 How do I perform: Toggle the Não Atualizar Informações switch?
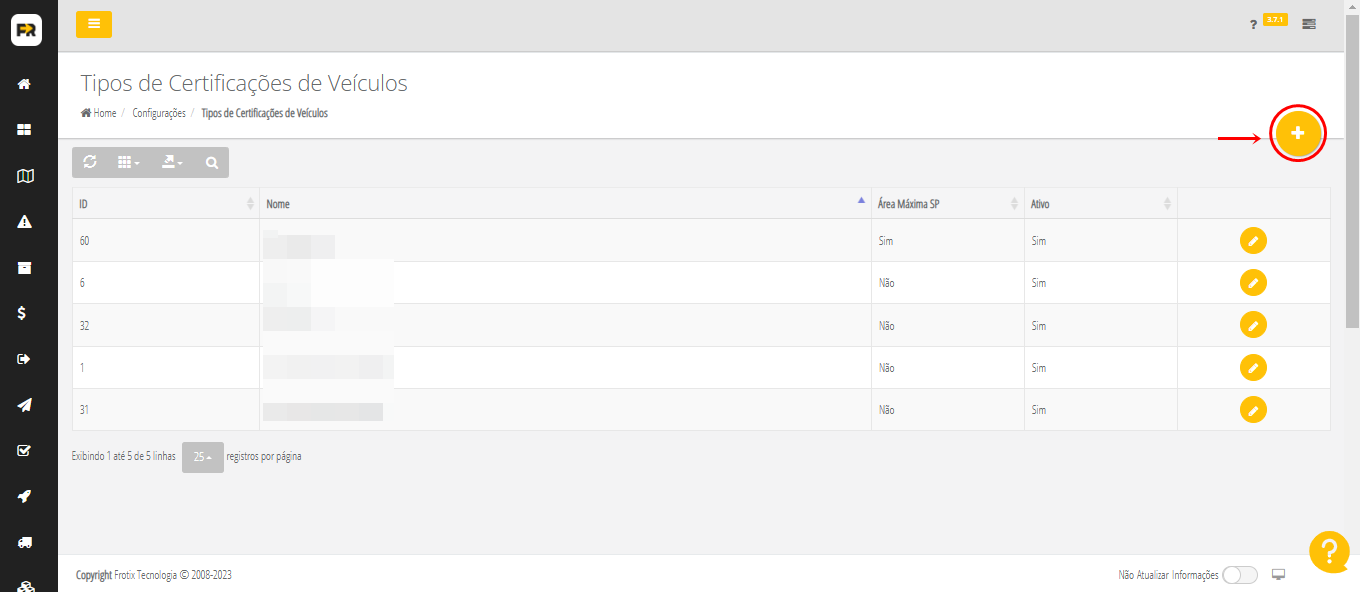point(1239,575)
